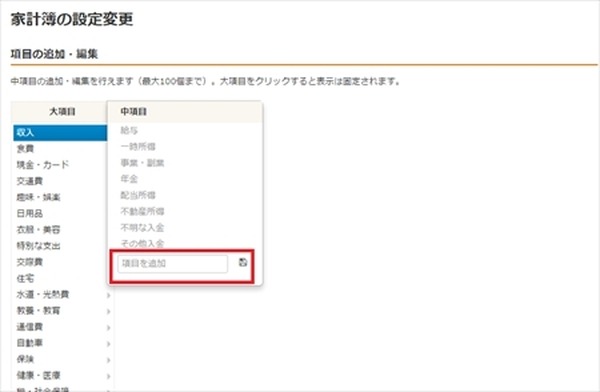
Task: Click the 不動産所得 sub-item
Action: point(142,211)
